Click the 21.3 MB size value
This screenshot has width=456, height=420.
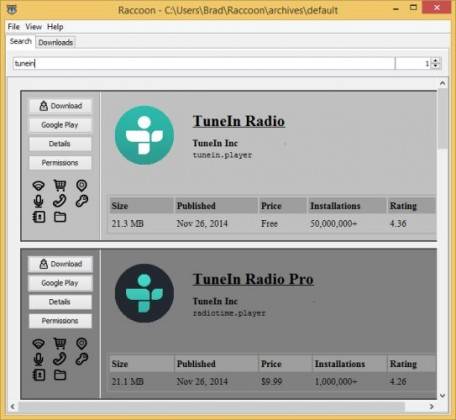tap(128, 223)
